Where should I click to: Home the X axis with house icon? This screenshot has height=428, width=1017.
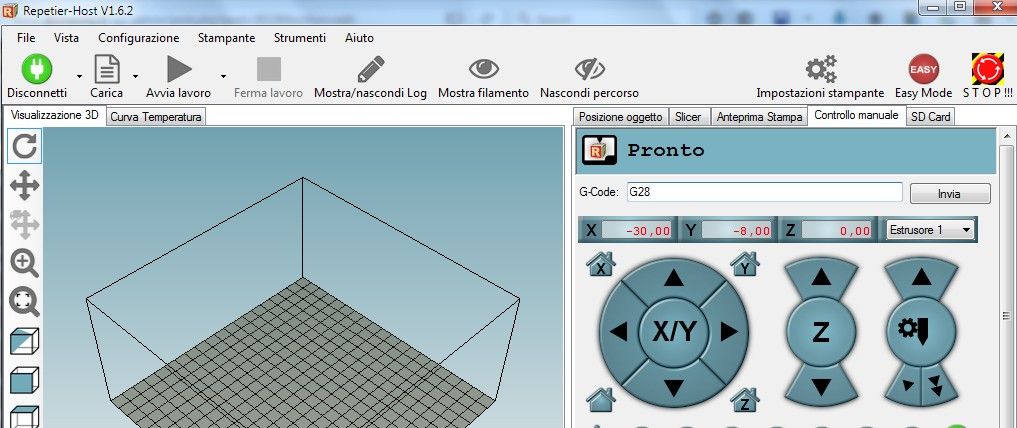pyautogui.click(x=601, y=264)
